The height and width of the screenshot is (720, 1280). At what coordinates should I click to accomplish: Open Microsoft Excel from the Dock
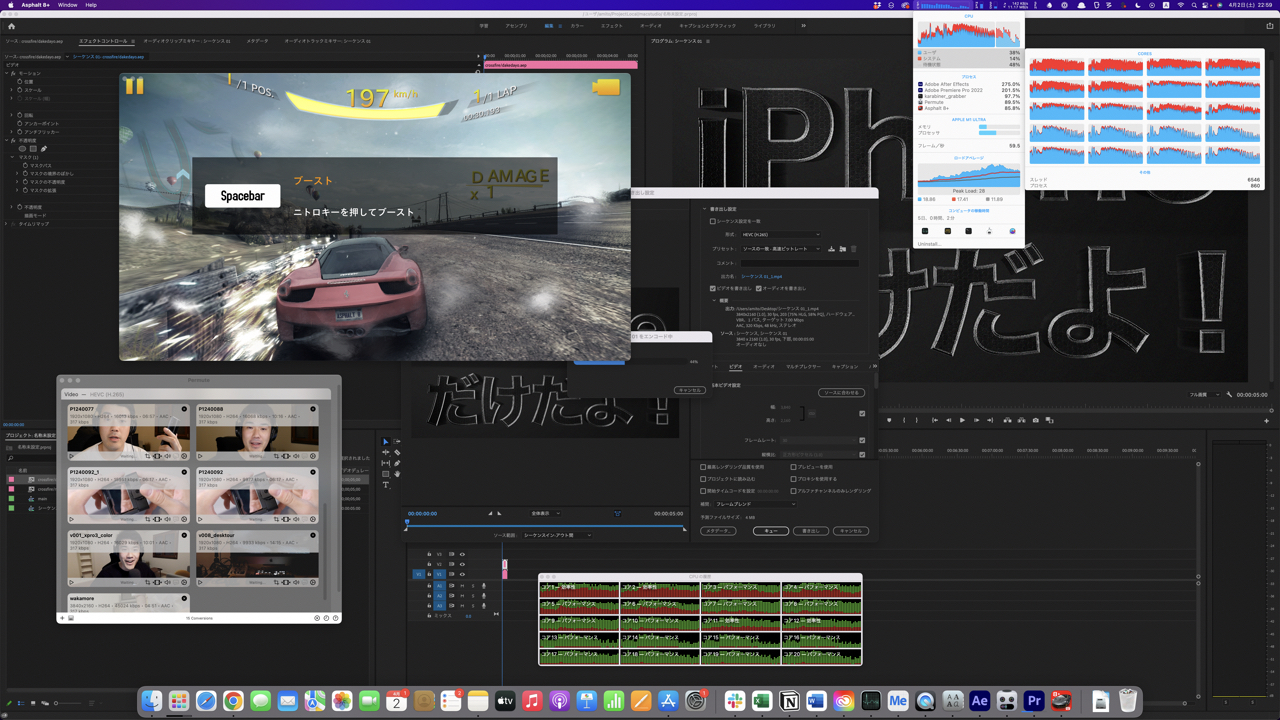pyautogui.click(x=762, y=702)
